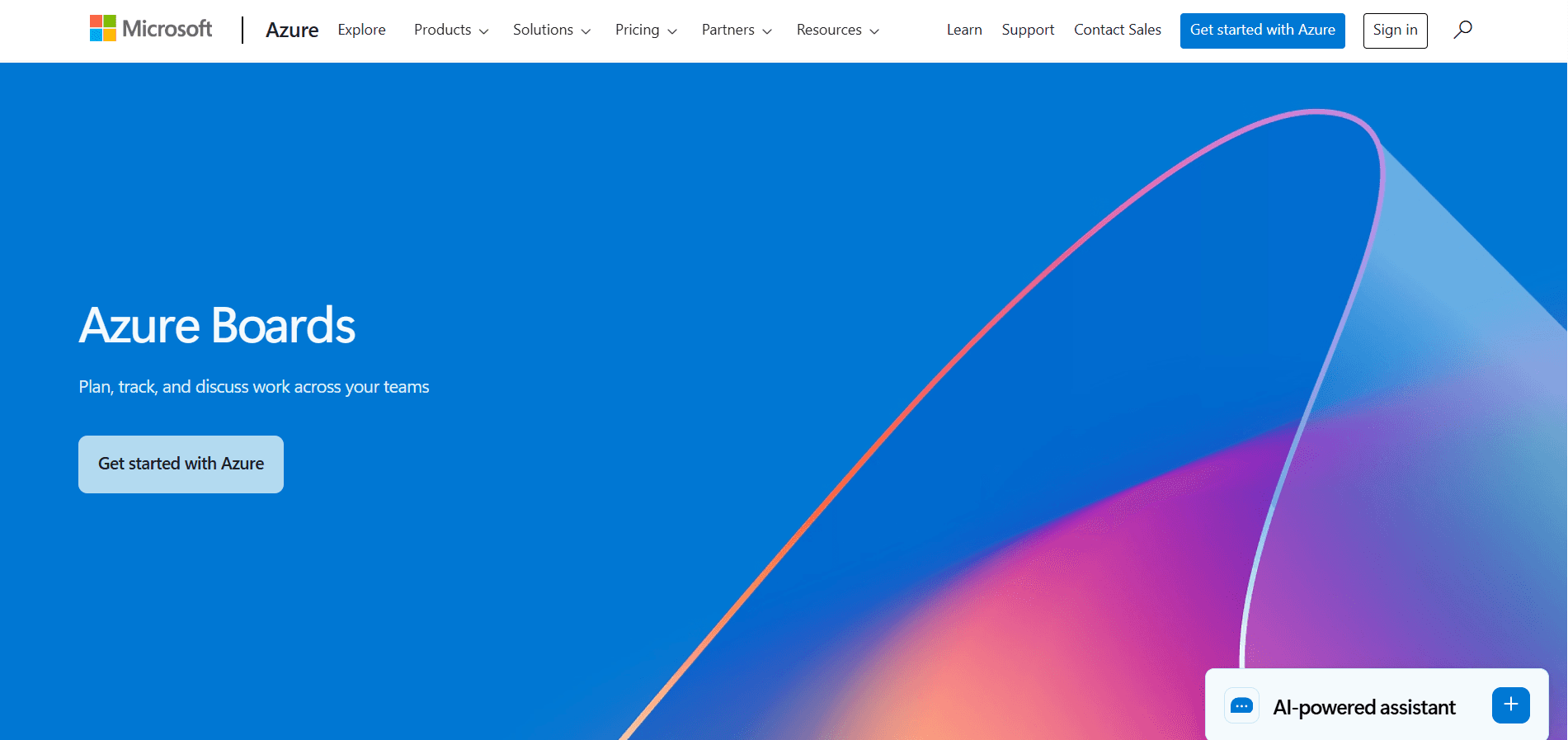Image resolution: width=1568 pixels, height=740 pixels.
Task: Click the AI-powered assistant label
Action: pyautogui.click(x=1364, y=707)
